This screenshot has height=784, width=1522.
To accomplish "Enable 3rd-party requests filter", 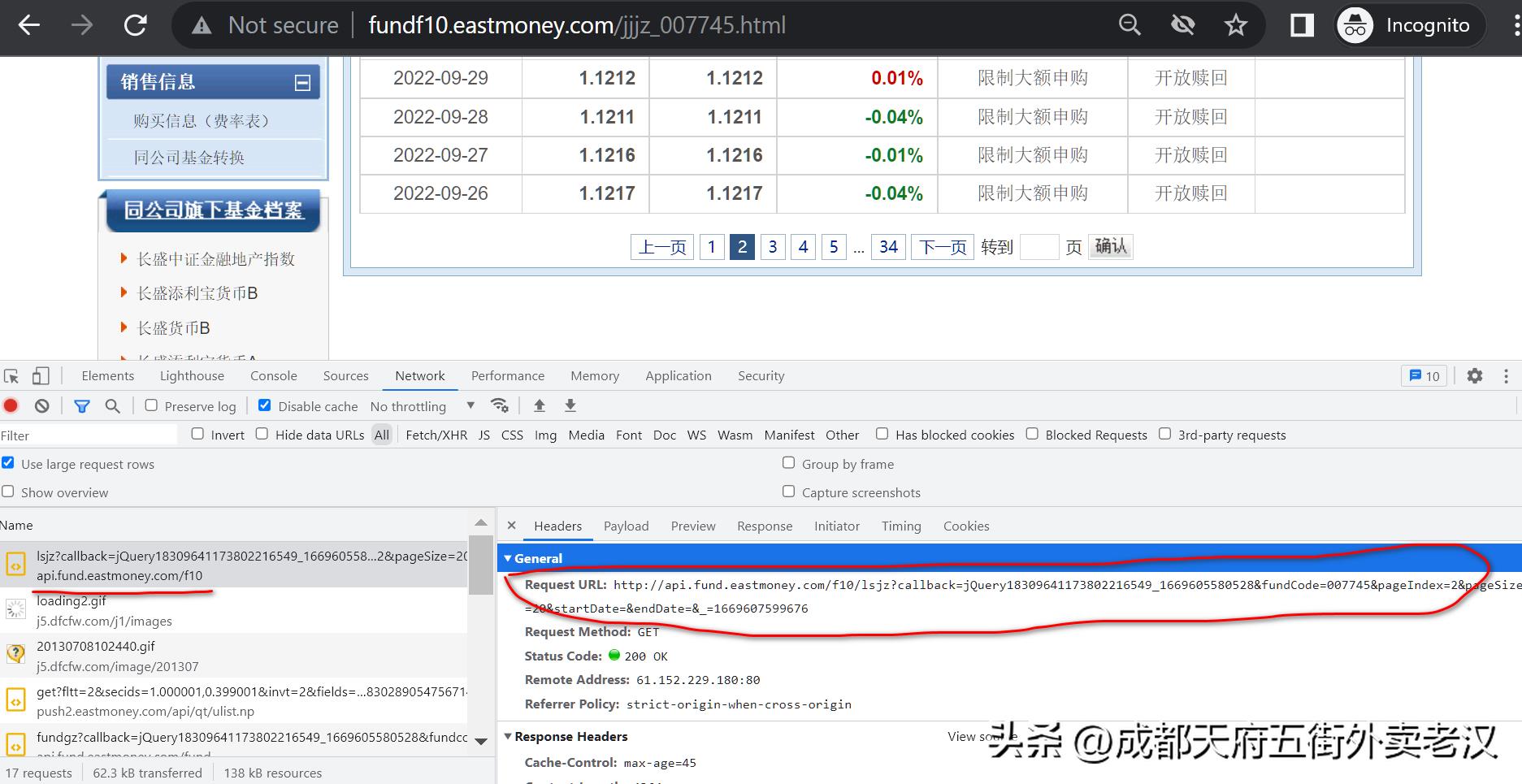I will tap(1164, 434).
